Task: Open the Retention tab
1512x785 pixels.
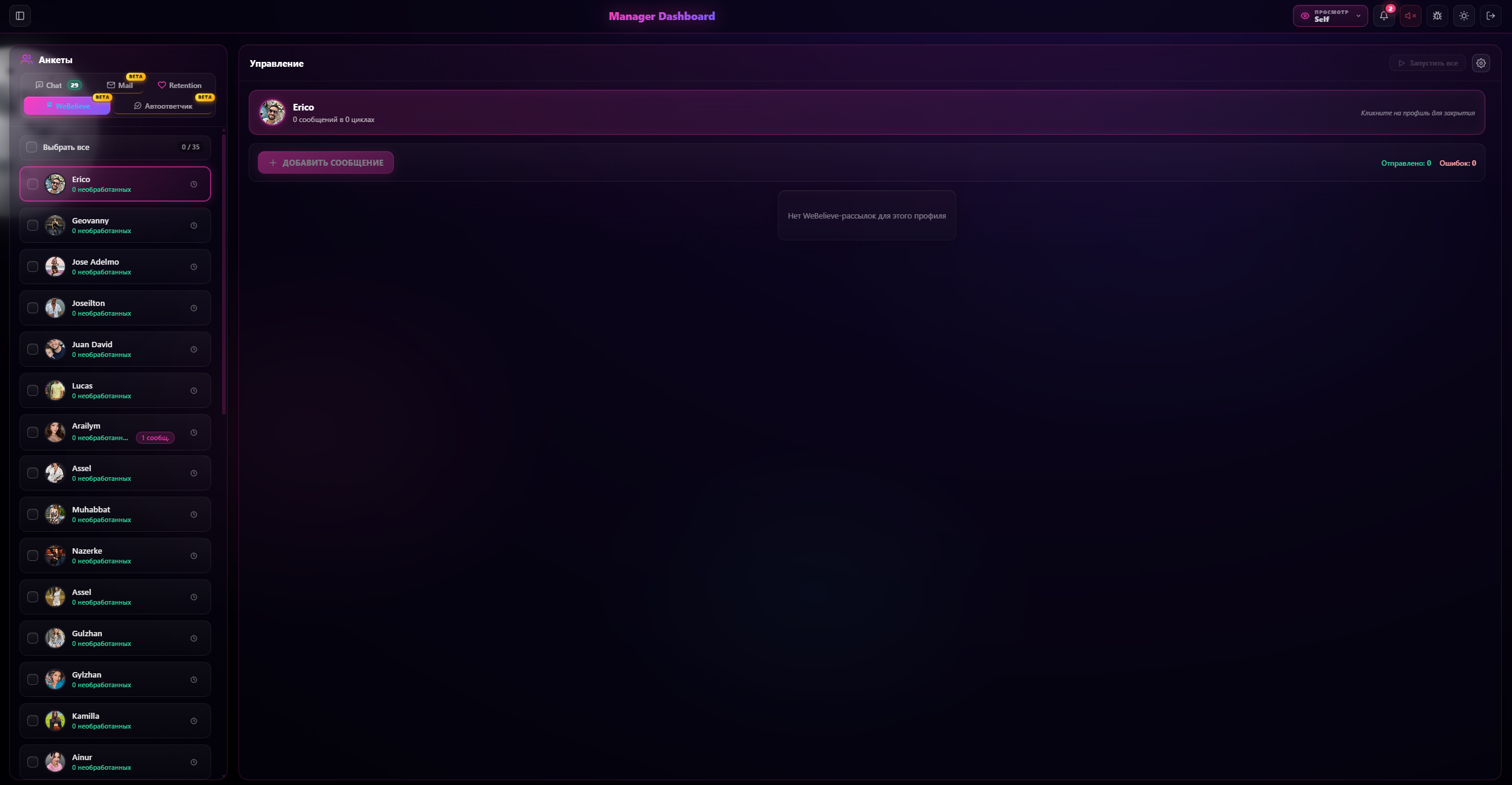Action: coord(180,85)
